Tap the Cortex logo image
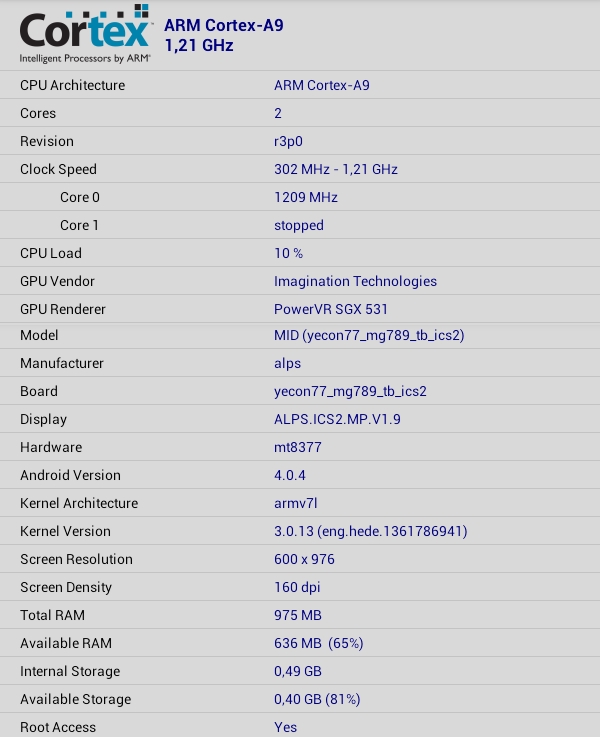 tap(85, 35)
